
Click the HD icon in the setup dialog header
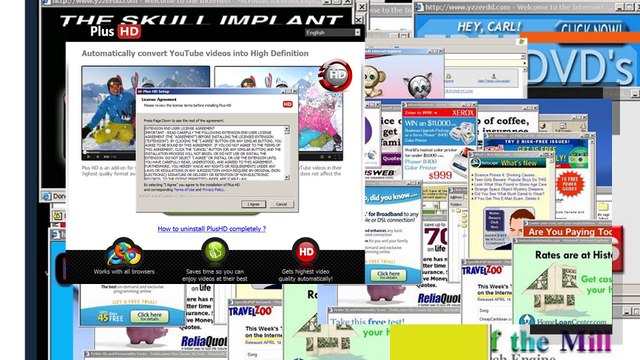pos(288,104)
